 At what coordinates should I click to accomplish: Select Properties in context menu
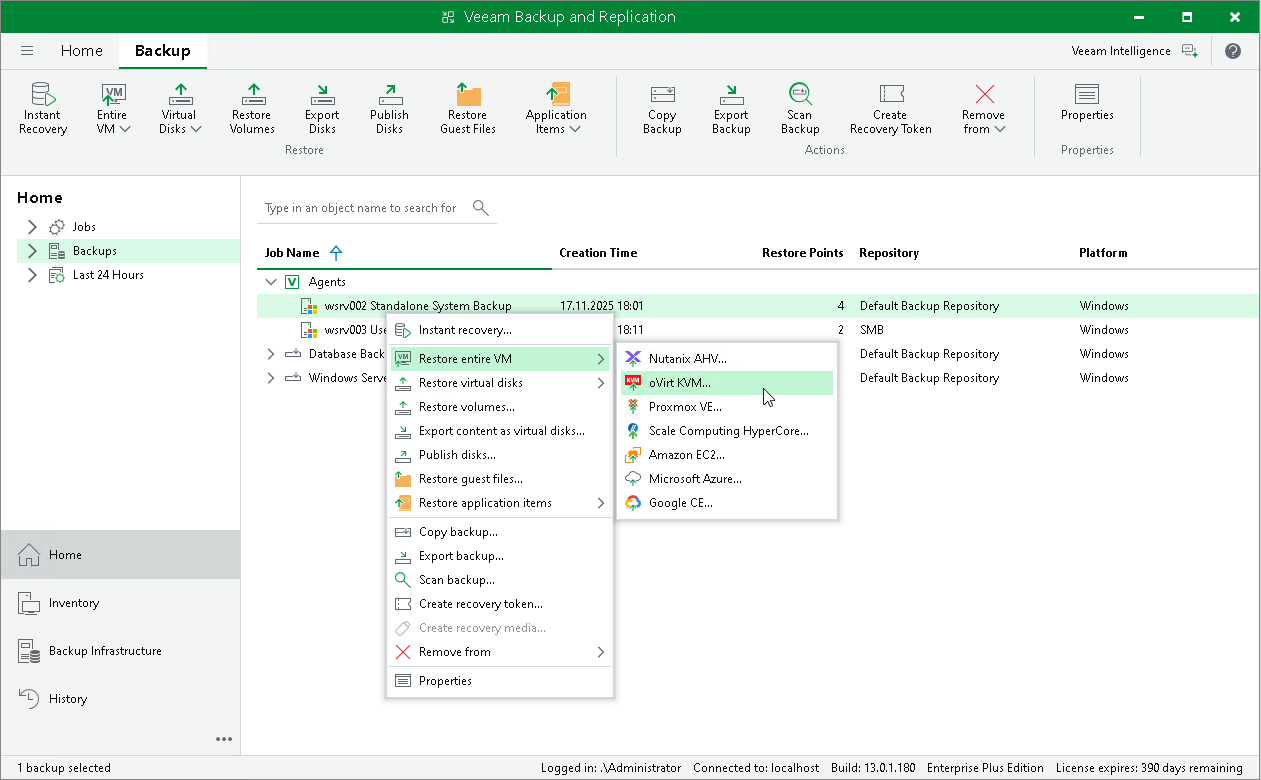[x=500, y=681]
